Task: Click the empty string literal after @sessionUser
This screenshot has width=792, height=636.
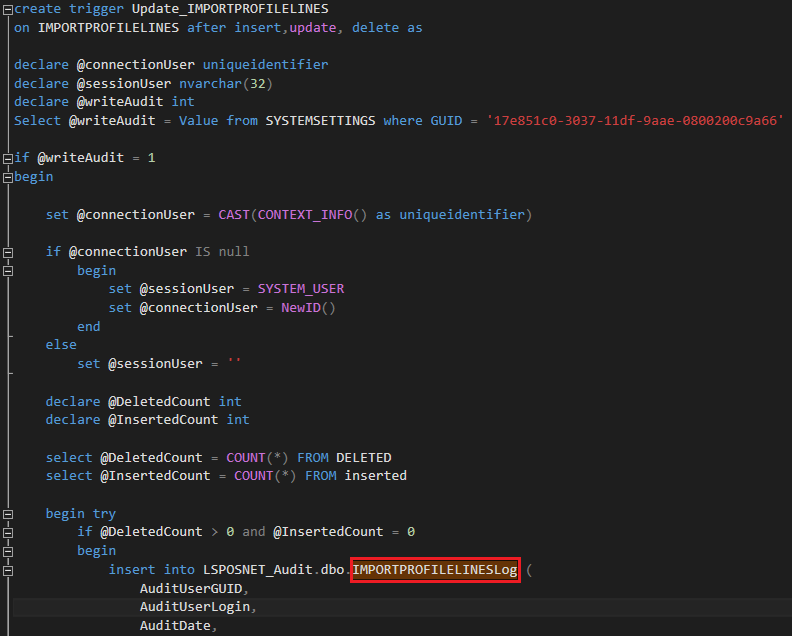Action: click(234, 362)
